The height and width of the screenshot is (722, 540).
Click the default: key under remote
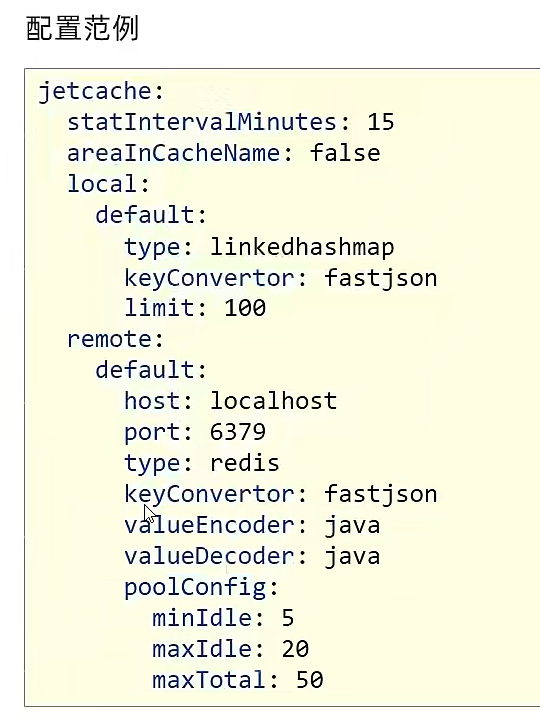click(151, 370)
